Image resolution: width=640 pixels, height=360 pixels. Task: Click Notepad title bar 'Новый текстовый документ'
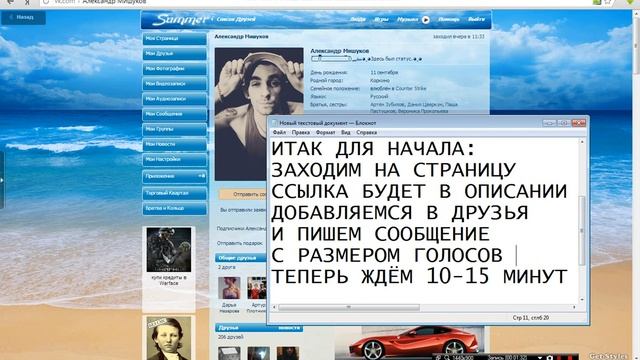328,122
